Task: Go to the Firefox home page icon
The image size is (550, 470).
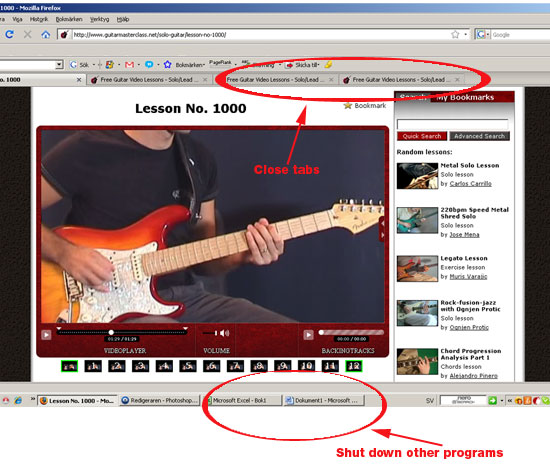Action: (46, 34)
